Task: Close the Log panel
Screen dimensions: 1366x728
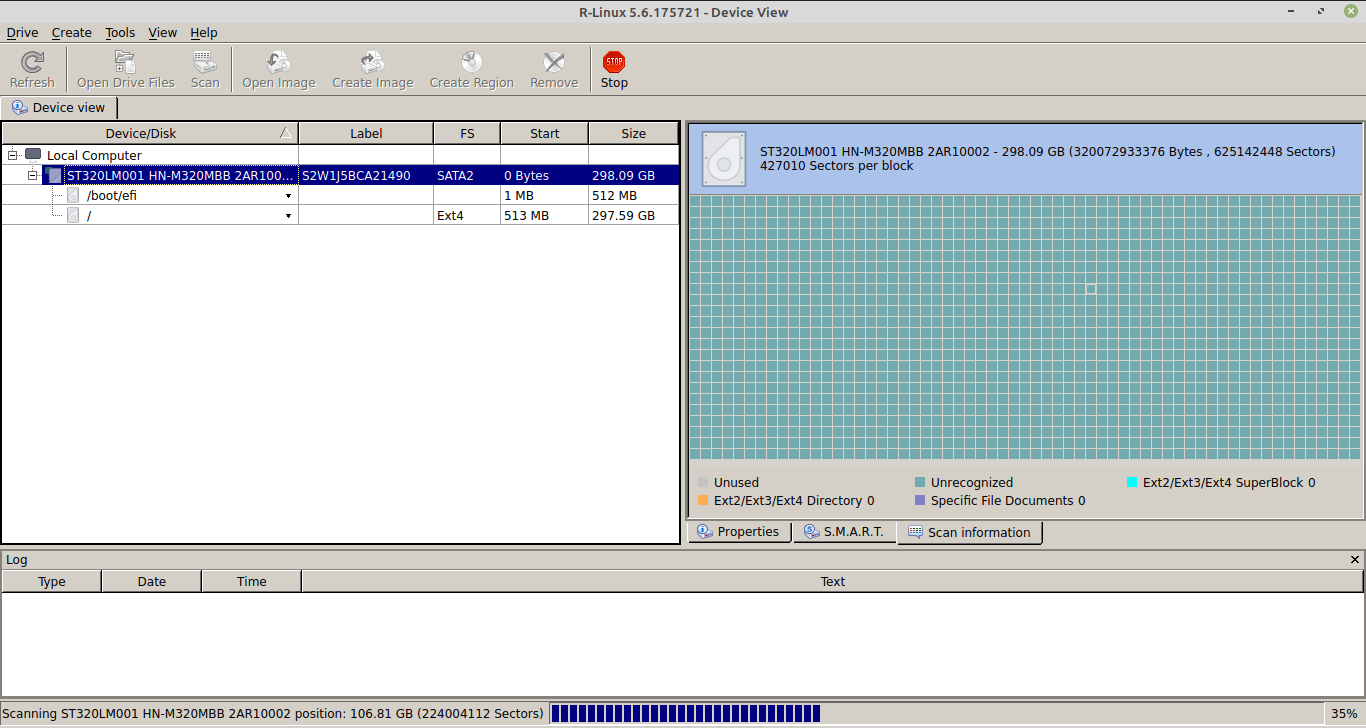Action: tap(1355, 560)
